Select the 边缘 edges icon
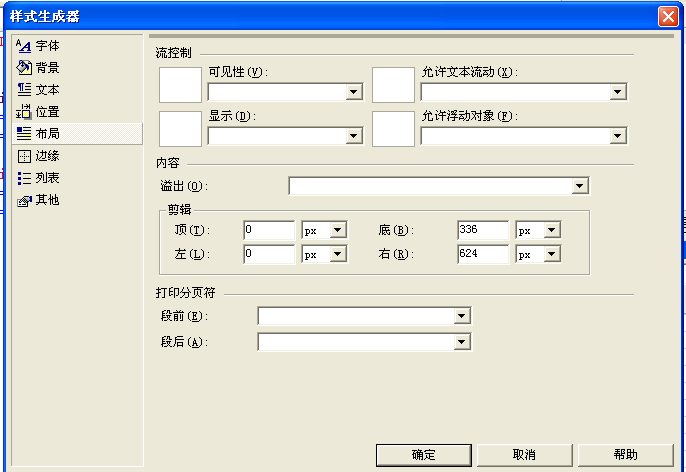 point(24,156)
